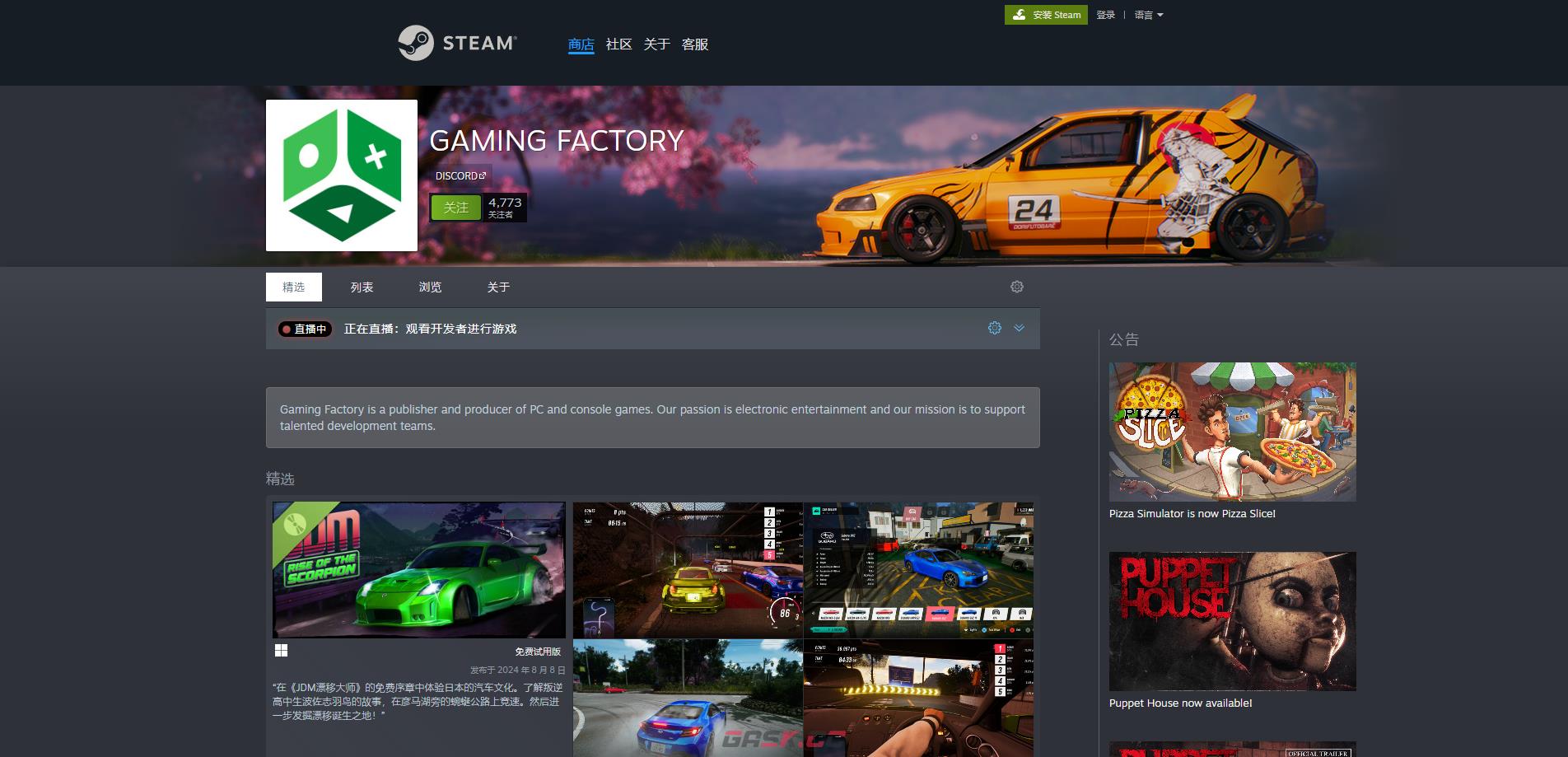This screenshot has height=757, width=1568.
Task: Open broadcast settings gear icon
Action: (x=995, y=328)
